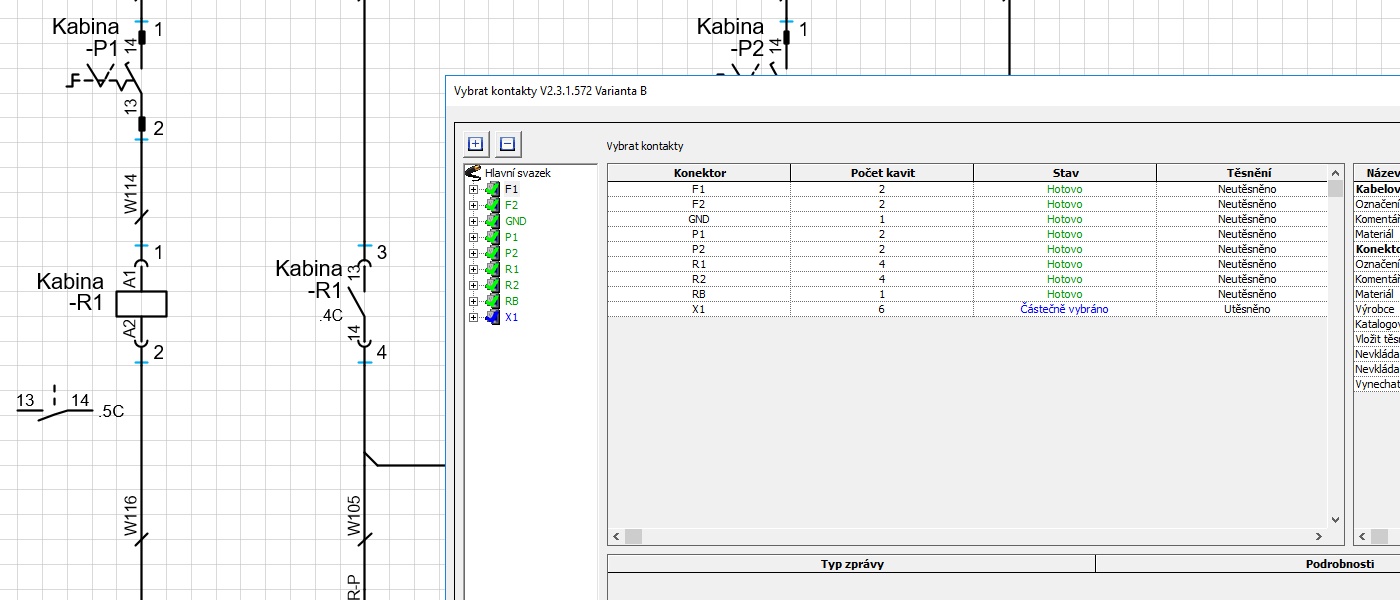The height and width of the screenshot is (600, 1400).
Task: Expand the R2 connector tree node
Action: (x=473, y=285)
